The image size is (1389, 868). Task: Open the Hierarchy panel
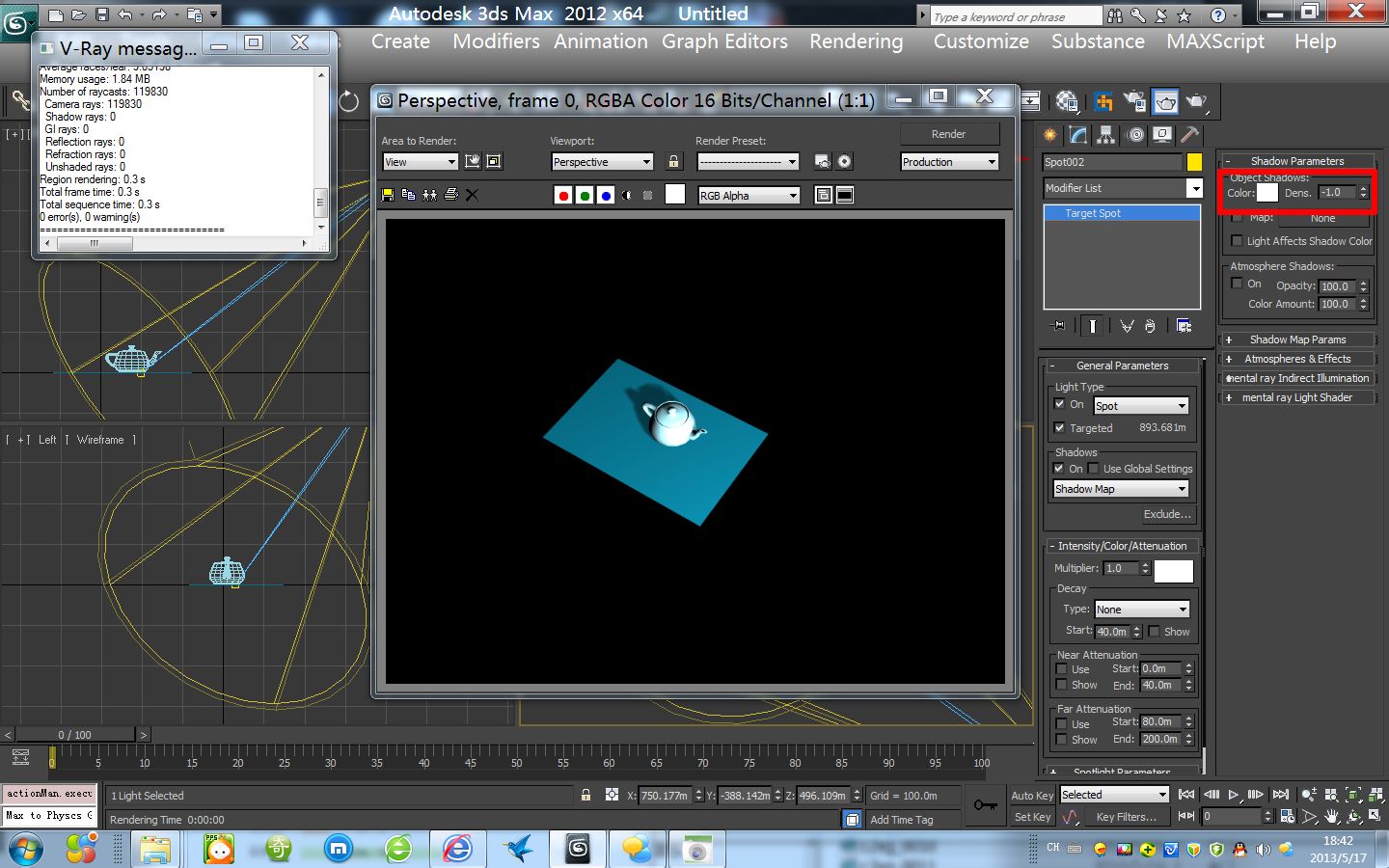(x=1105, y=134)
